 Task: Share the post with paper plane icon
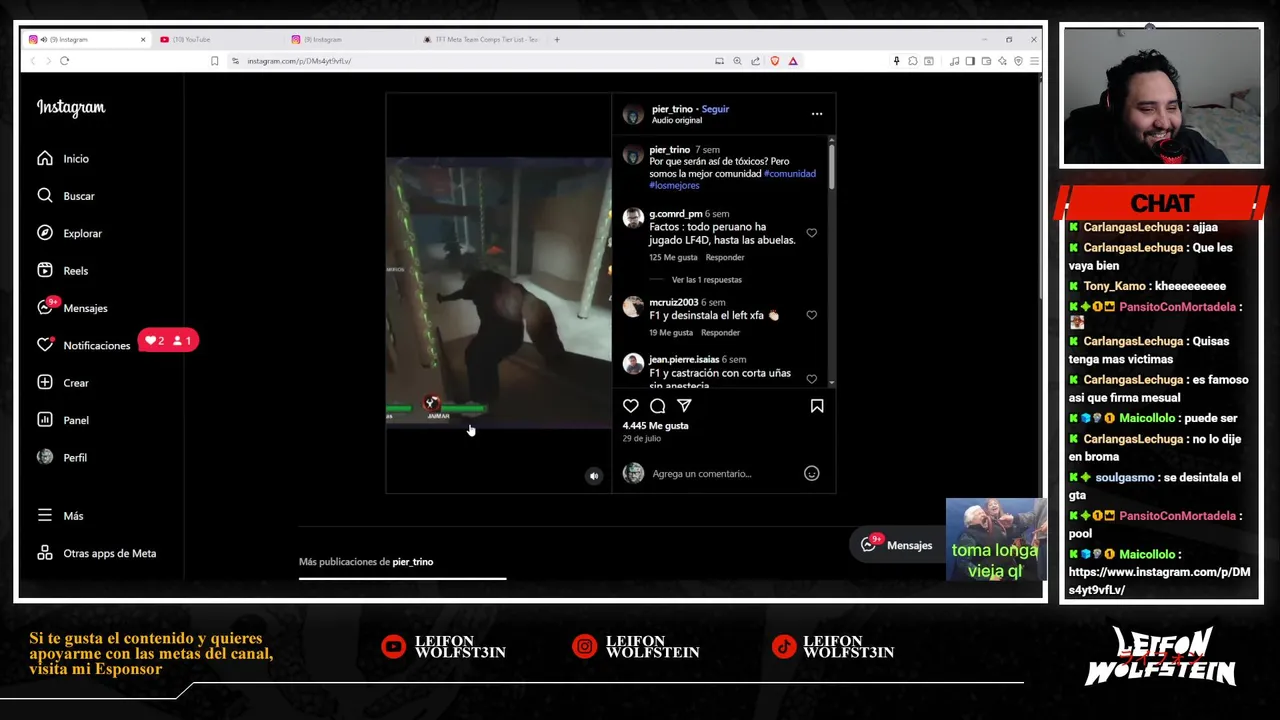pos(684,406)
